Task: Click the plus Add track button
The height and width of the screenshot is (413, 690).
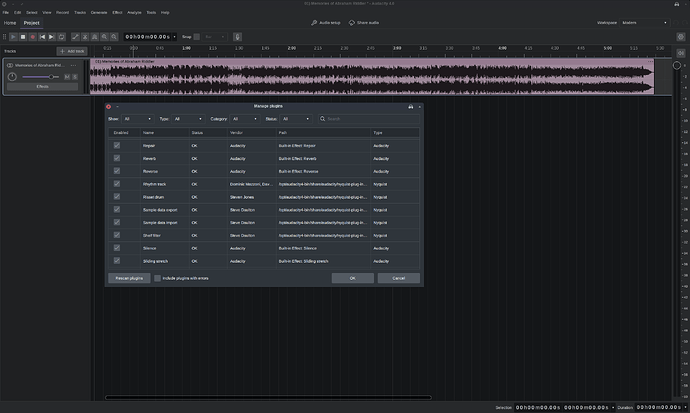Action: point(72,51)
